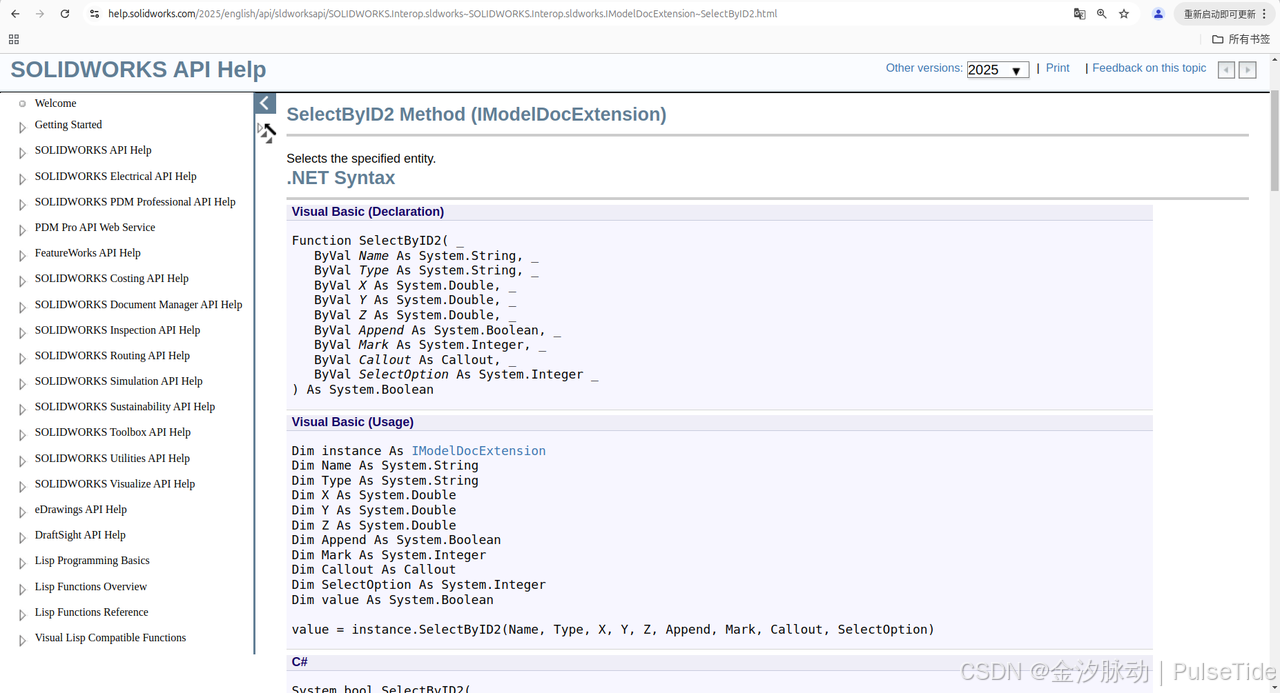Open SOLIDWORKS Visualize API Help topic
This screenshot has height=693, width=1280.
coord(115,484)
